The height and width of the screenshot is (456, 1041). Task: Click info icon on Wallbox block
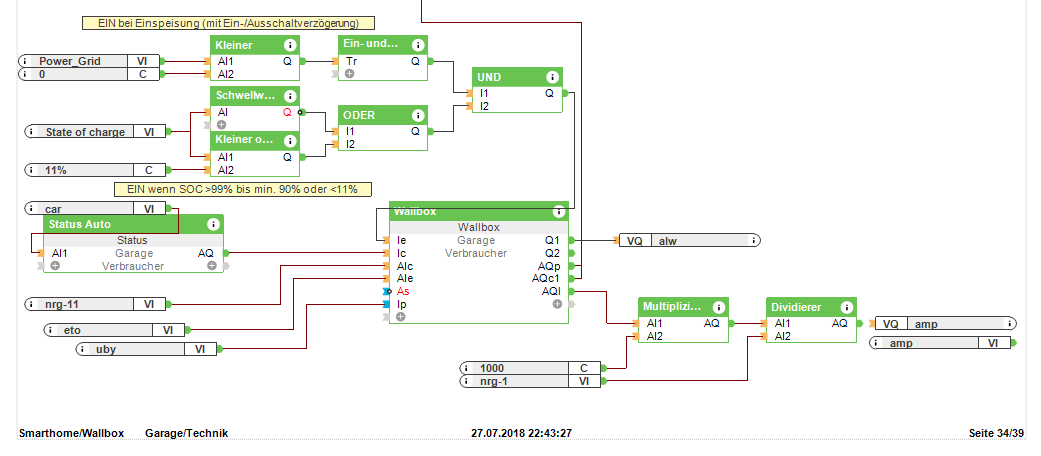coord(559,212)
